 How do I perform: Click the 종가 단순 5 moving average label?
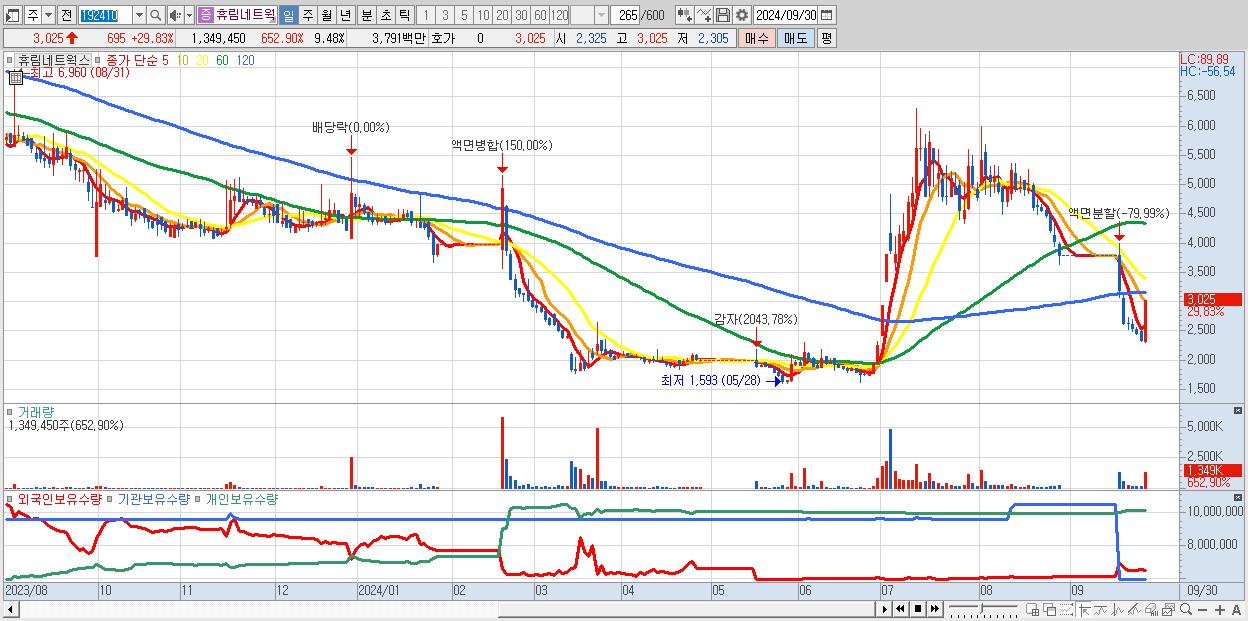pyautogui.click(x=137, y=60)
